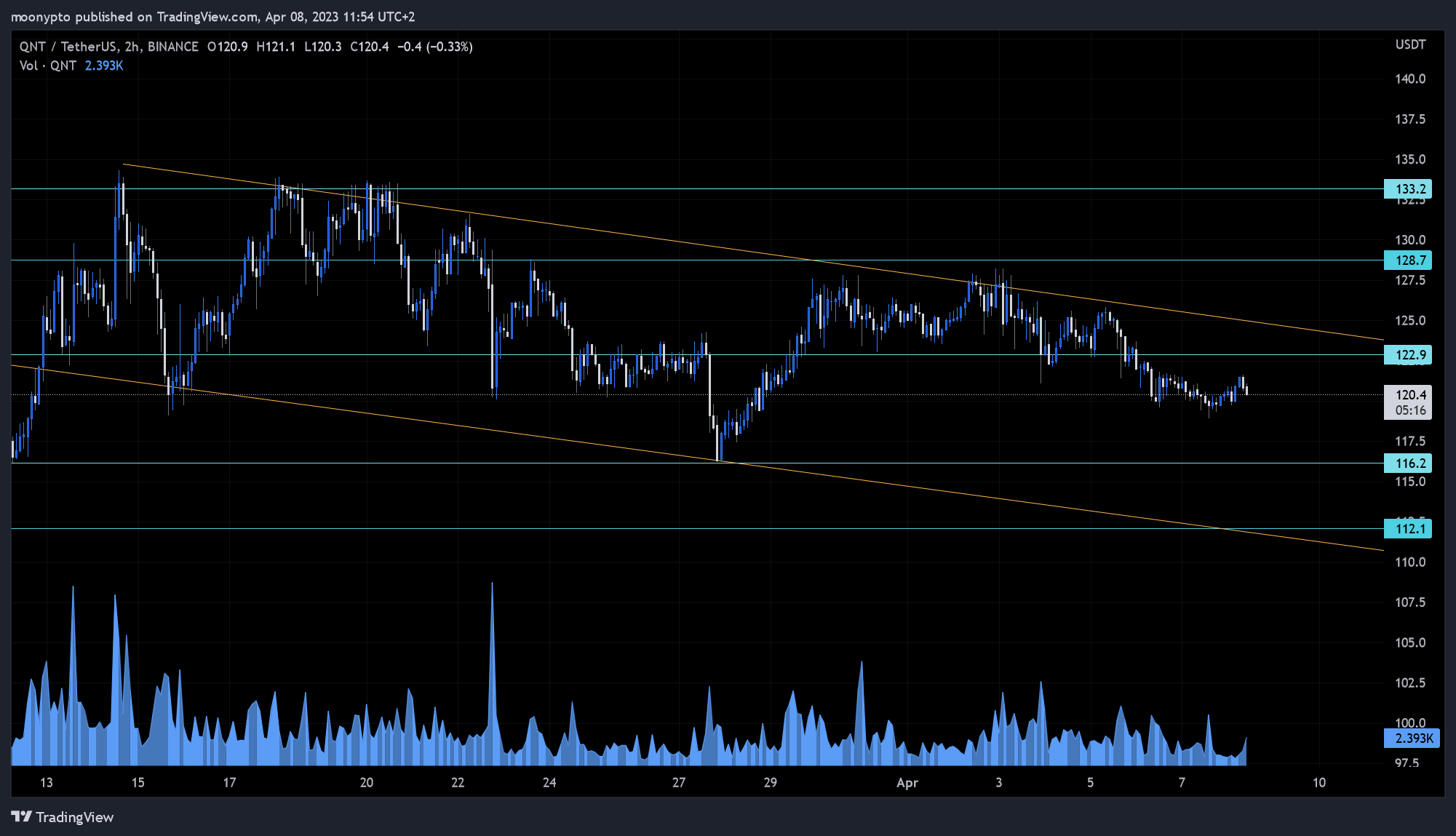Click the USDT currency axis label

(x=1410, y=45)
